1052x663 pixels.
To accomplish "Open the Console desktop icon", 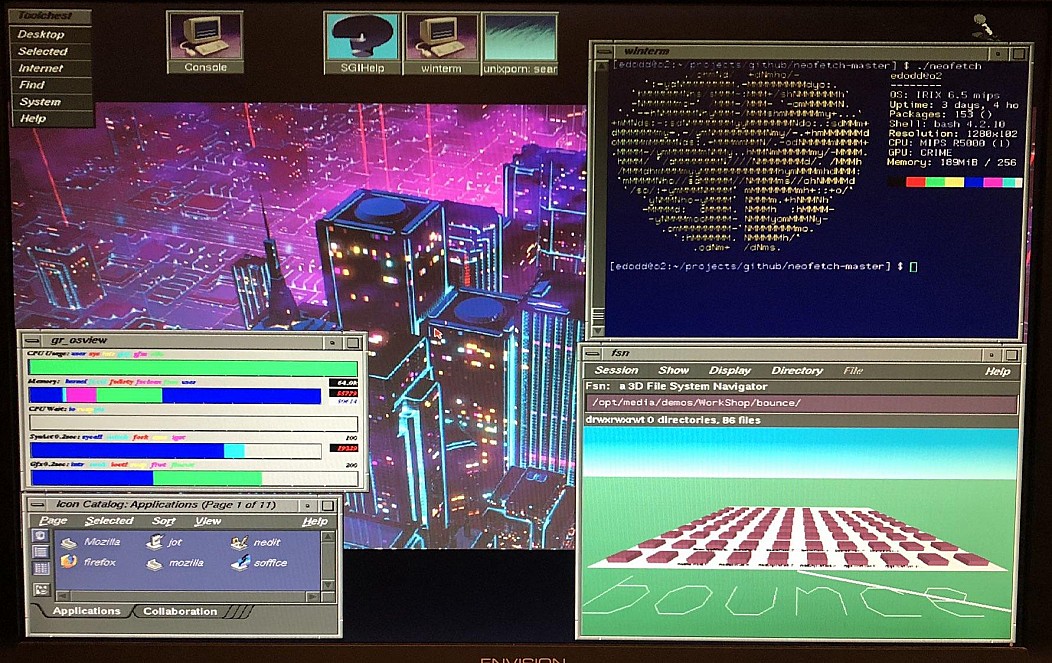I will tap(204, 37).
